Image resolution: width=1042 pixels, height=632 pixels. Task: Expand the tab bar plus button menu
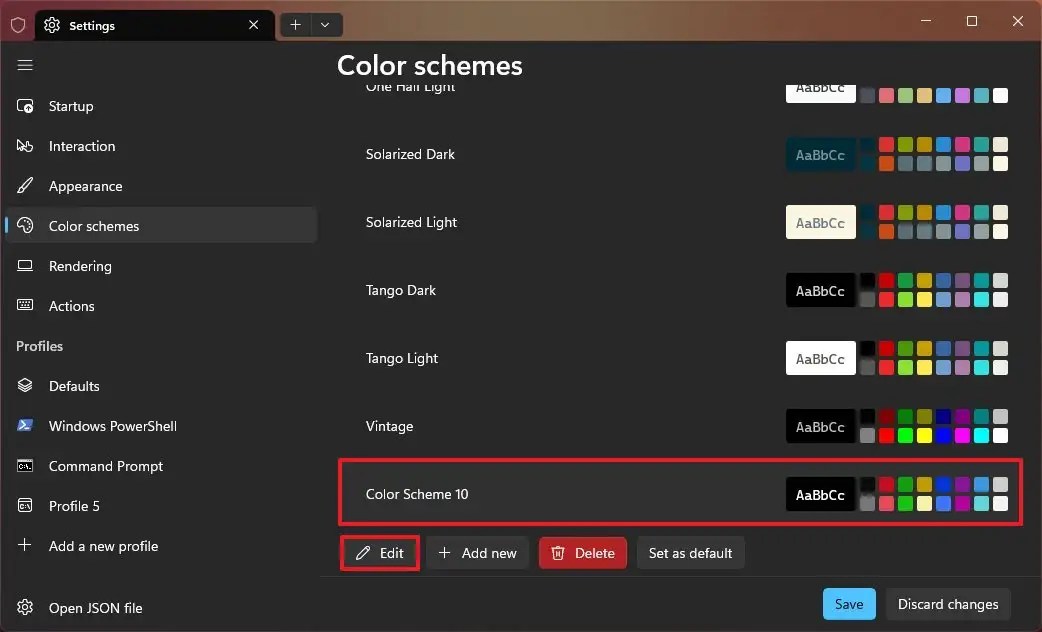(x=294, y=24)
